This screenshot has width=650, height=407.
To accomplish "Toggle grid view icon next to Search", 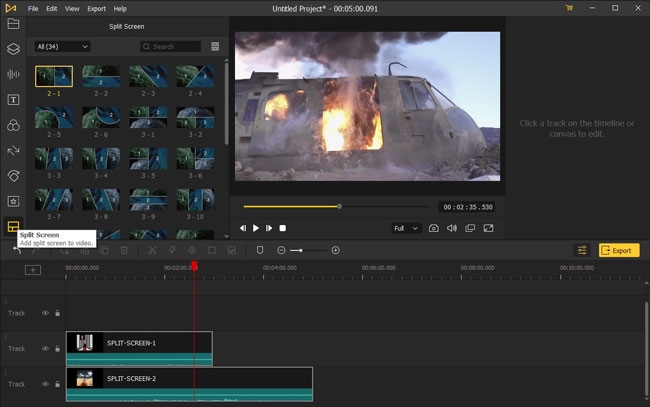I will tap(215, 46).
